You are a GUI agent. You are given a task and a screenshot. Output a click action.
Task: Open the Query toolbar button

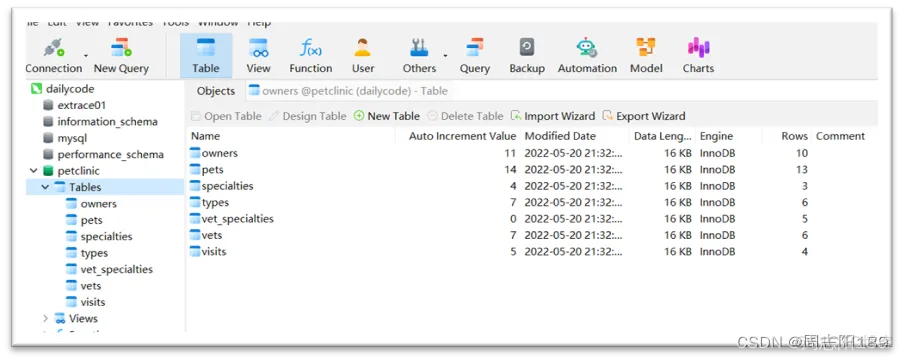pyautogui.click(x=475, y=56)
